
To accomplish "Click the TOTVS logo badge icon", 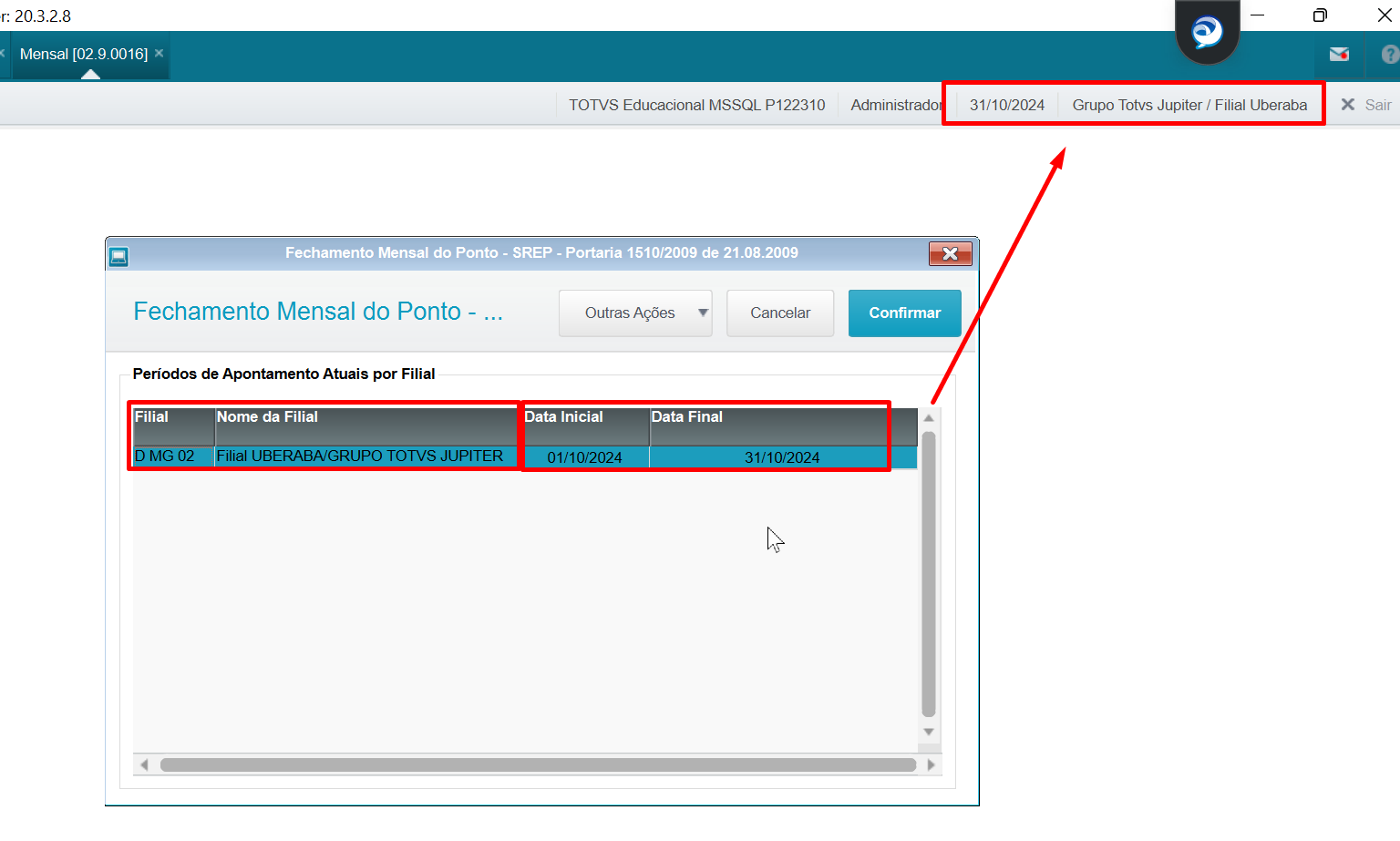I will pos(1207,32).
